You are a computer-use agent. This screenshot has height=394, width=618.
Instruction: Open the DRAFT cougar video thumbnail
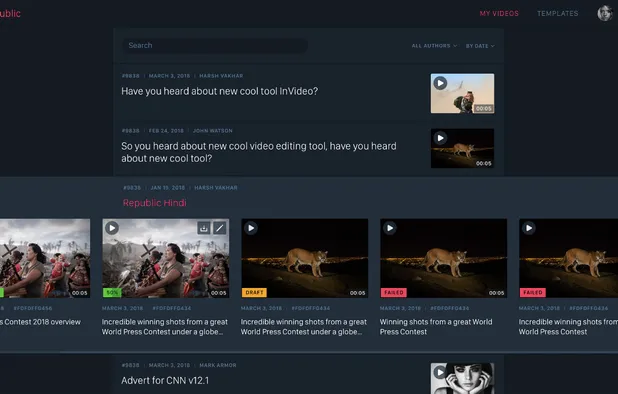[305, 258]
